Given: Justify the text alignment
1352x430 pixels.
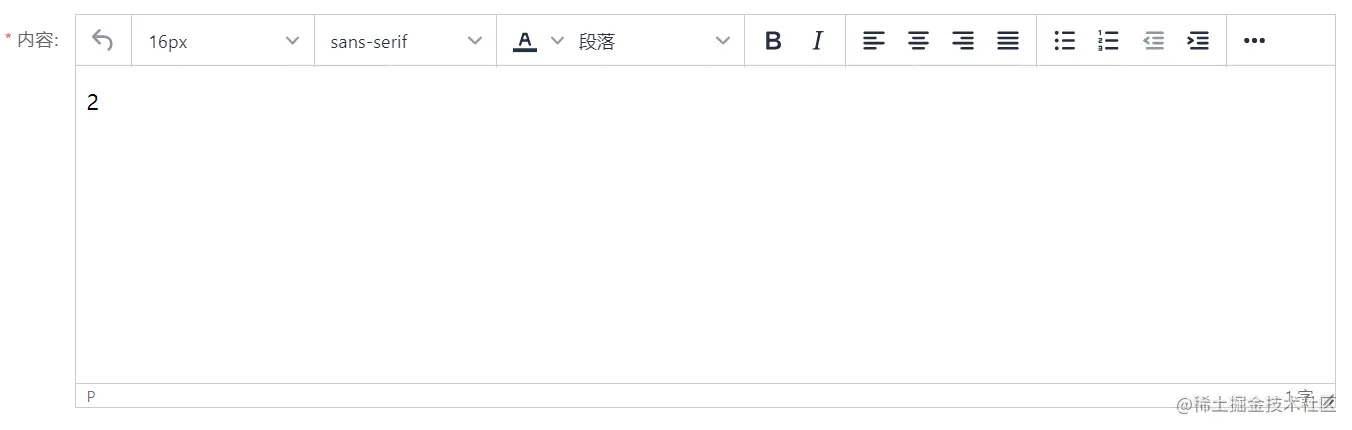Looking at the screenshot, I should 1008,41.
